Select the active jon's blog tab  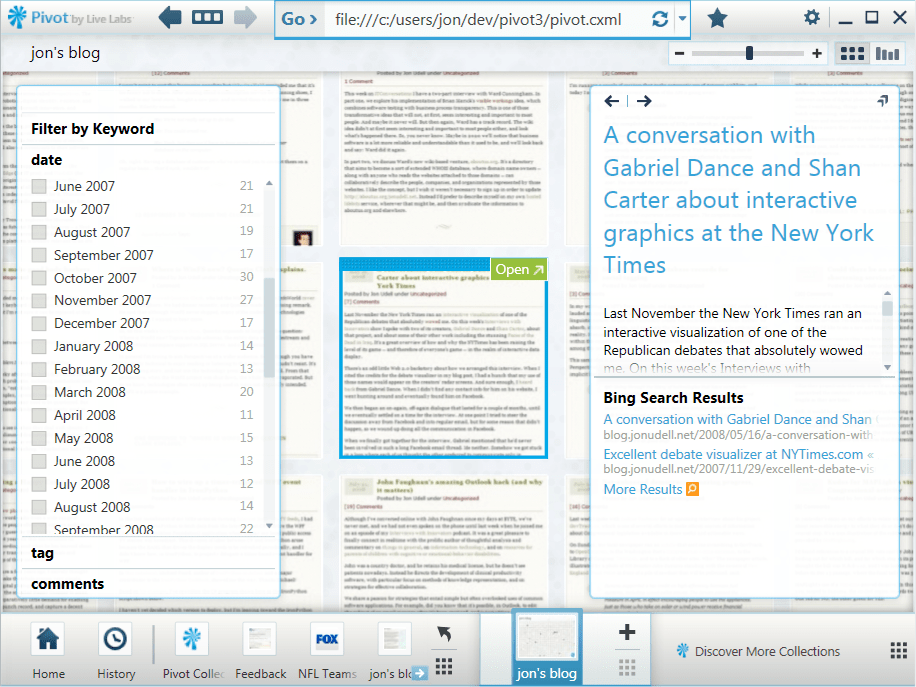coord(546,646)
